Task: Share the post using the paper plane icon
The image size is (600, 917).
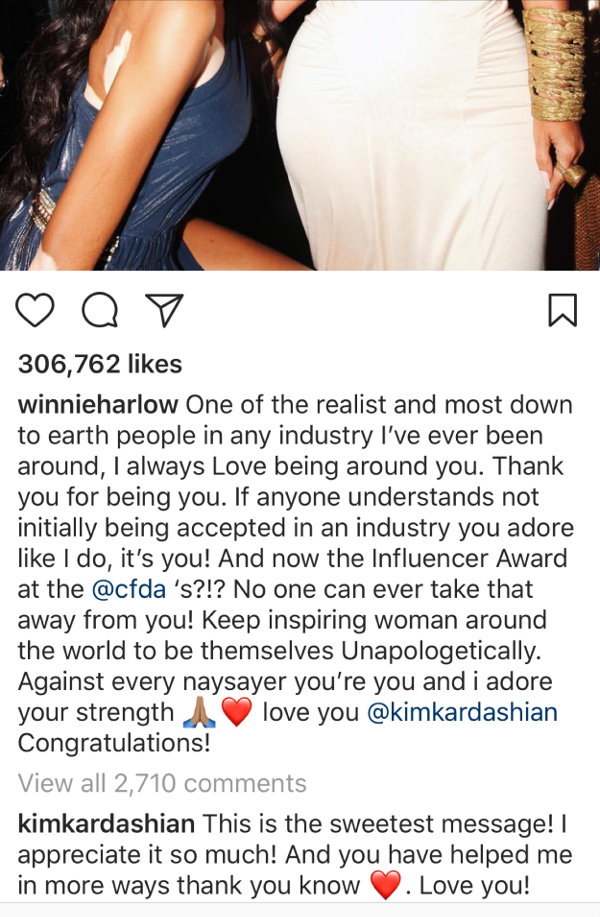Action: tap(164, 310)
